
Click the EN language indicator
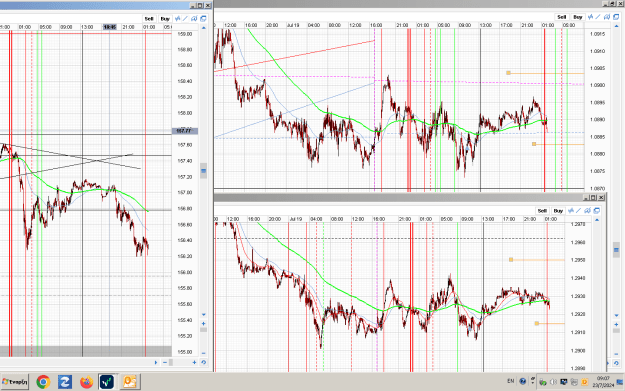pos(511,381)
